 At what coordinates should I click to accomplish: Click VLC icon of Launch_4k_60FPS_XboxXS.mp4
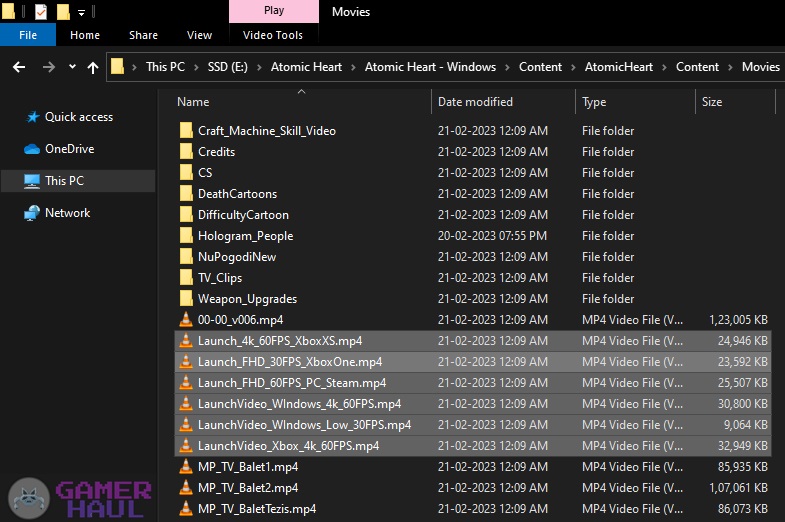point(186,340)
